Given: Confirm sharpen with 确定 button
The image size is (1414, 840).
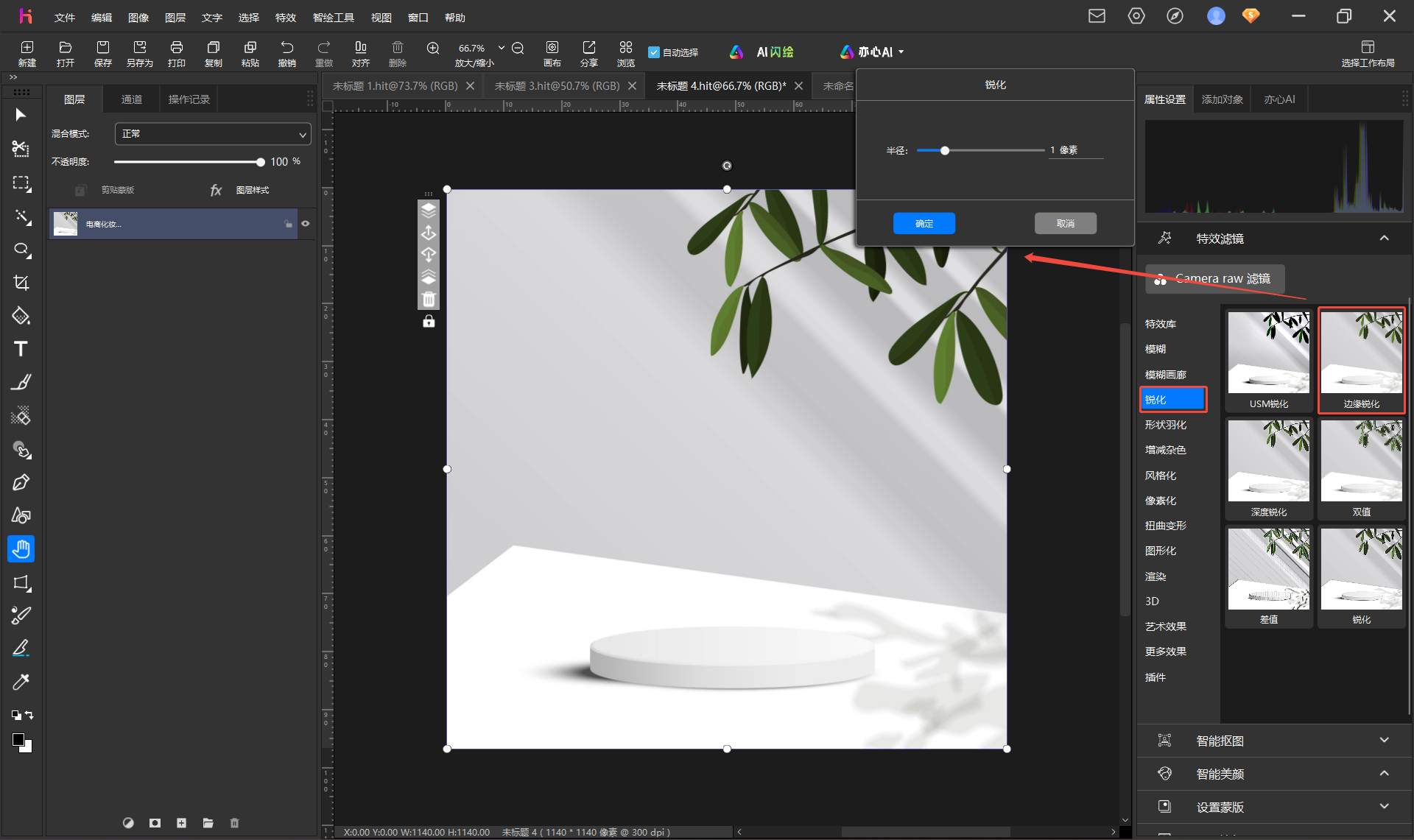Looking at the screenshot, I should (x=924, y=223).
